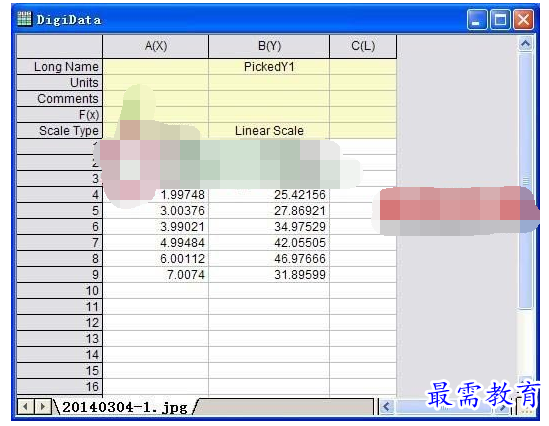Maximize the DigiData window
This screenshot has height=426, width=549.
tap(500, 19)
